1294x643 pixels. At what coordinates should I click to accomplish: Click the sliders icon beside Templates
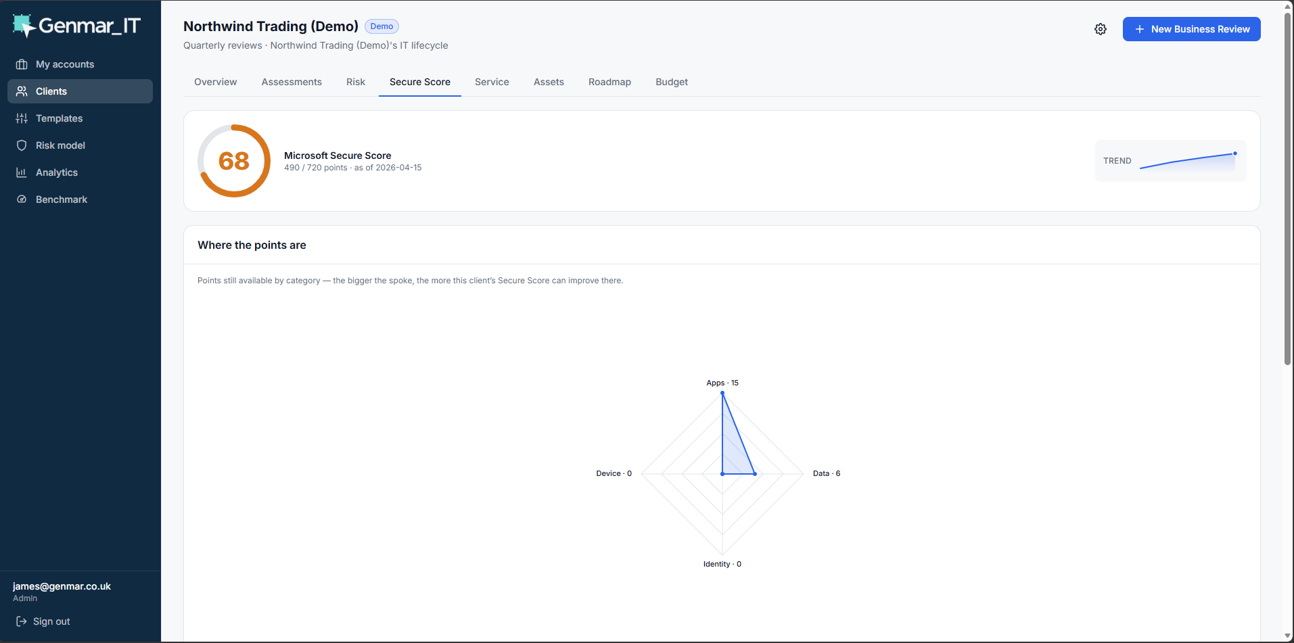(22, 118)
